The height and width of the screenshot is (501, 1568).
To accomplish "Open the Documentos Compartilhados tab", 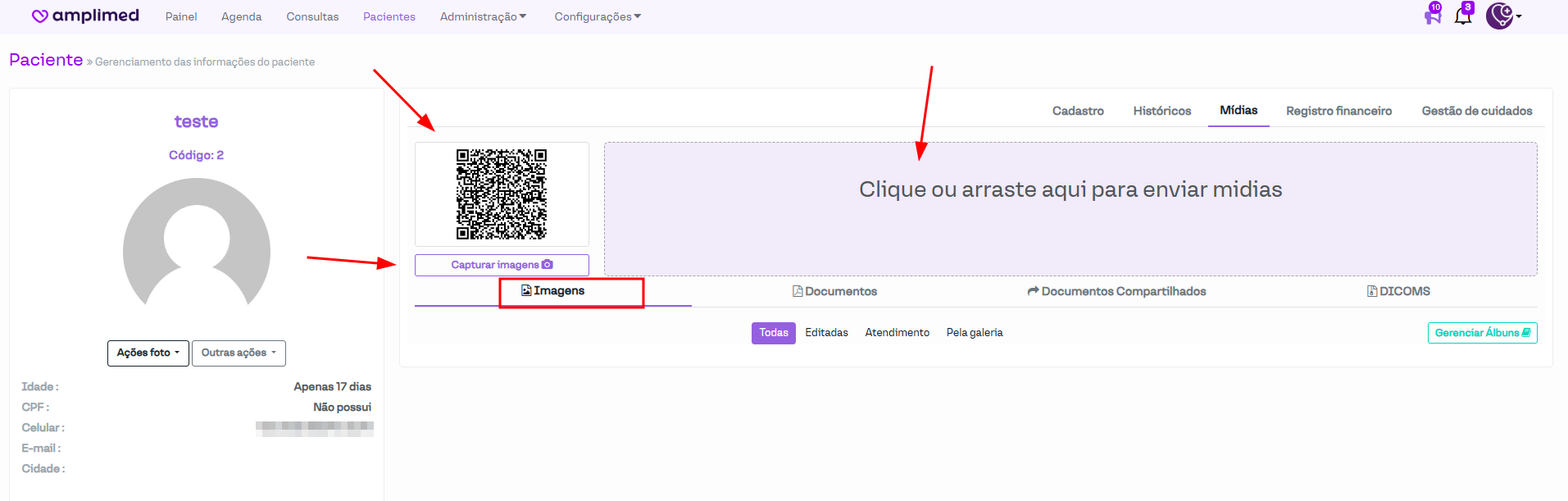I will point(1116,291).
